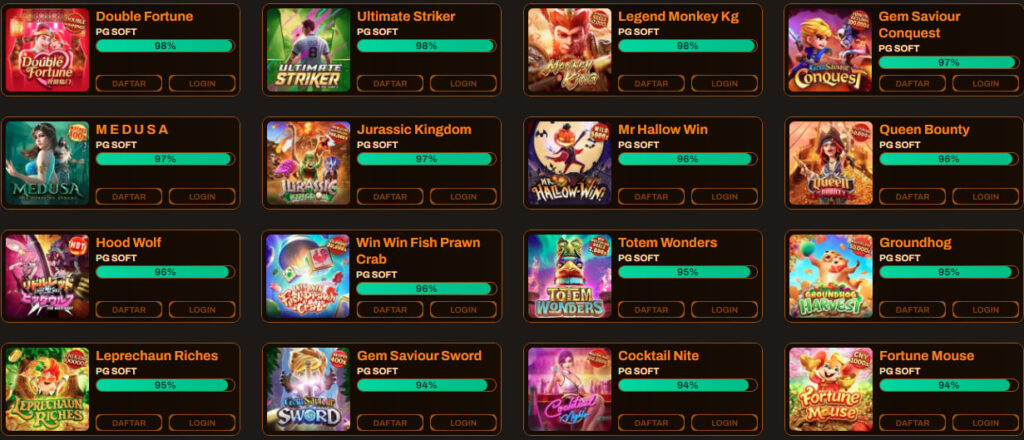
Task: Open the Medusa game thumbnail
Action: pos(47,163)
